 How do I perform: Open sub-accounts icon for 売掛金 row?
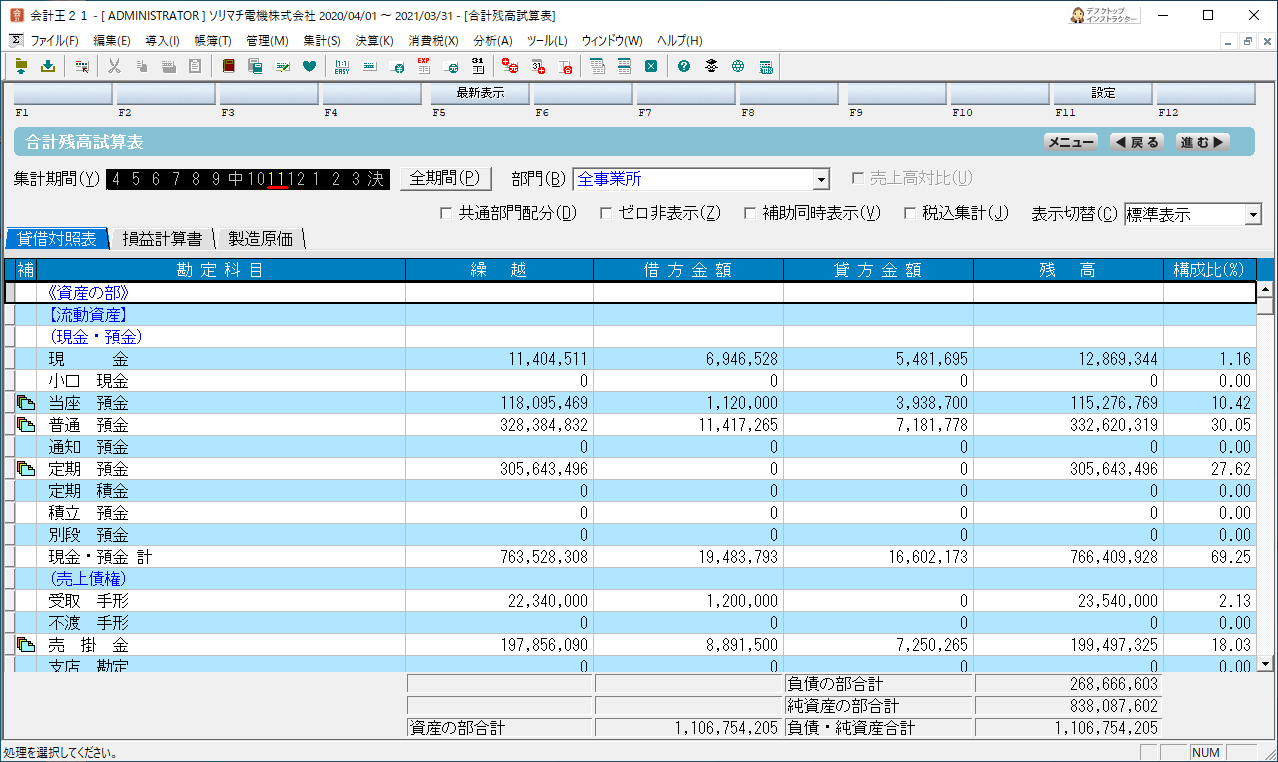[x=26, y=645]
